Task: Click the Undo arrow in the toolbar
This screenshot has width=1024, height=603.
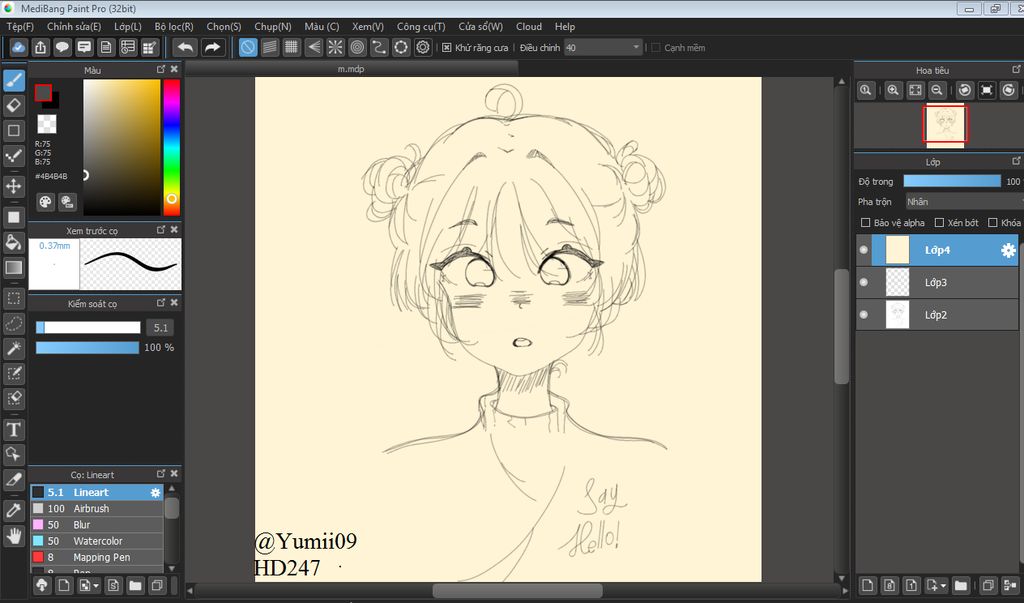Action: tap(185, 47)
